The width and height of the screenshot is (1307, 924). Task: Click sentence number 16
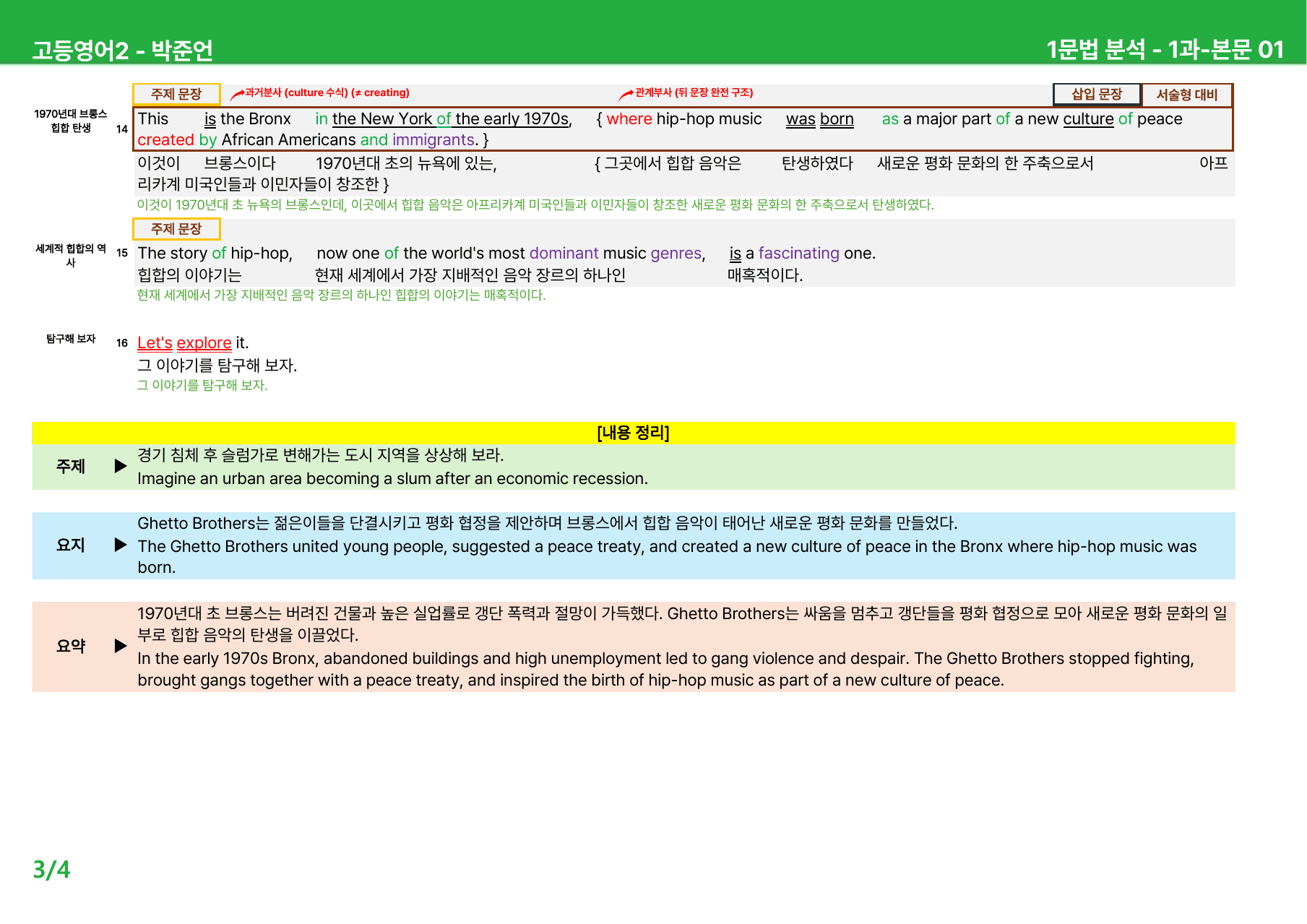(122, 343)
